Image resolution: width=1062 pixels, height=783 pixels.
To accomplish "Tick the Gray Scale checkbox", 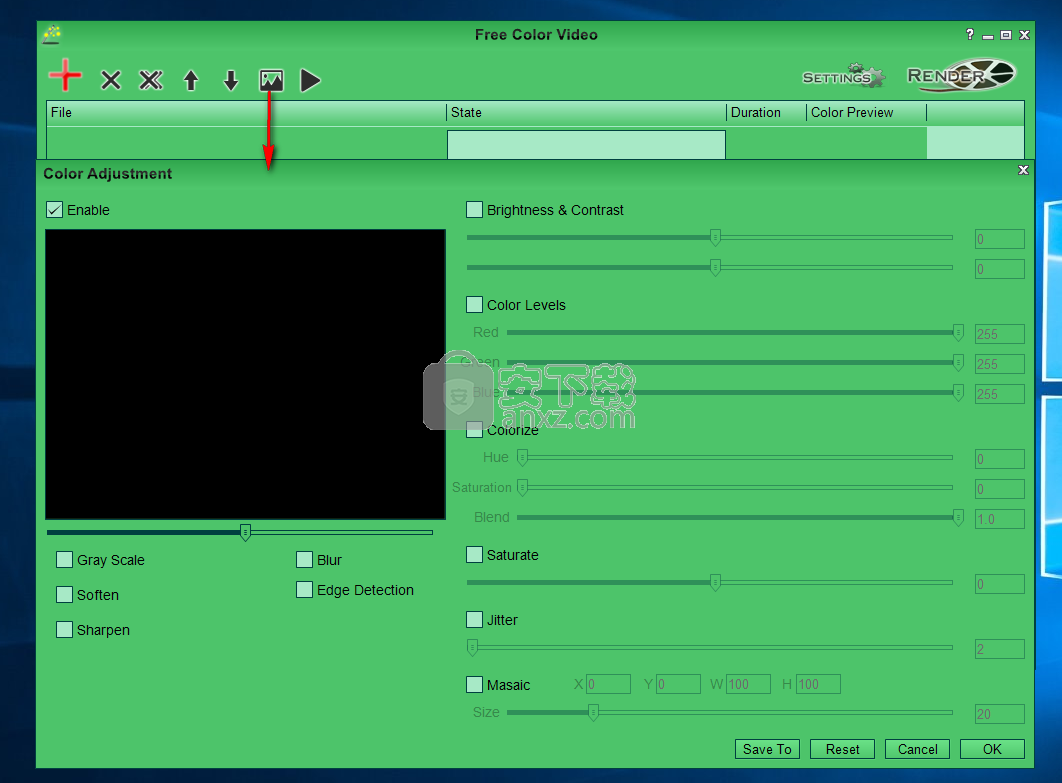I will 65,560.
